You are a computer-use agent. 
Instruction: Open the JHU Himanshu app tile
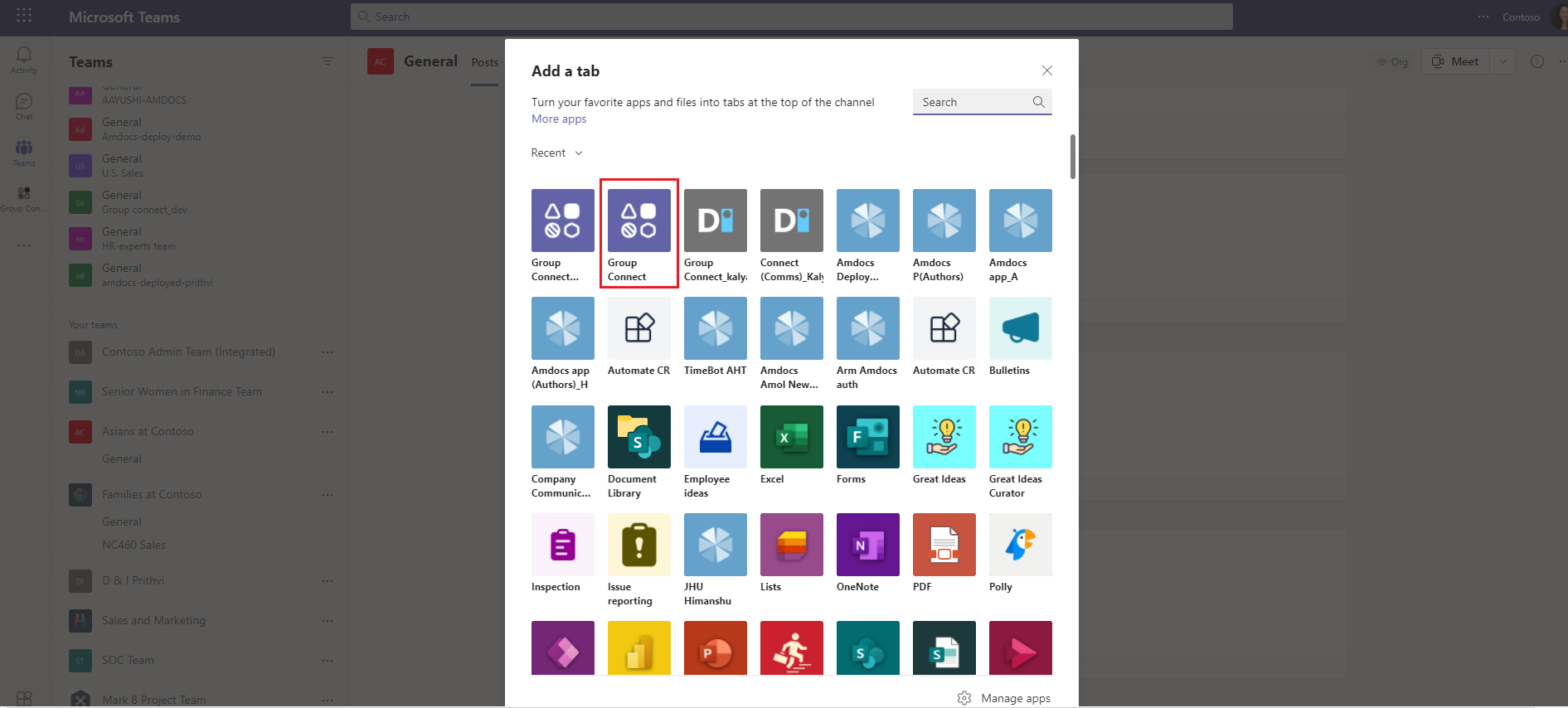(x=716, y=560)
